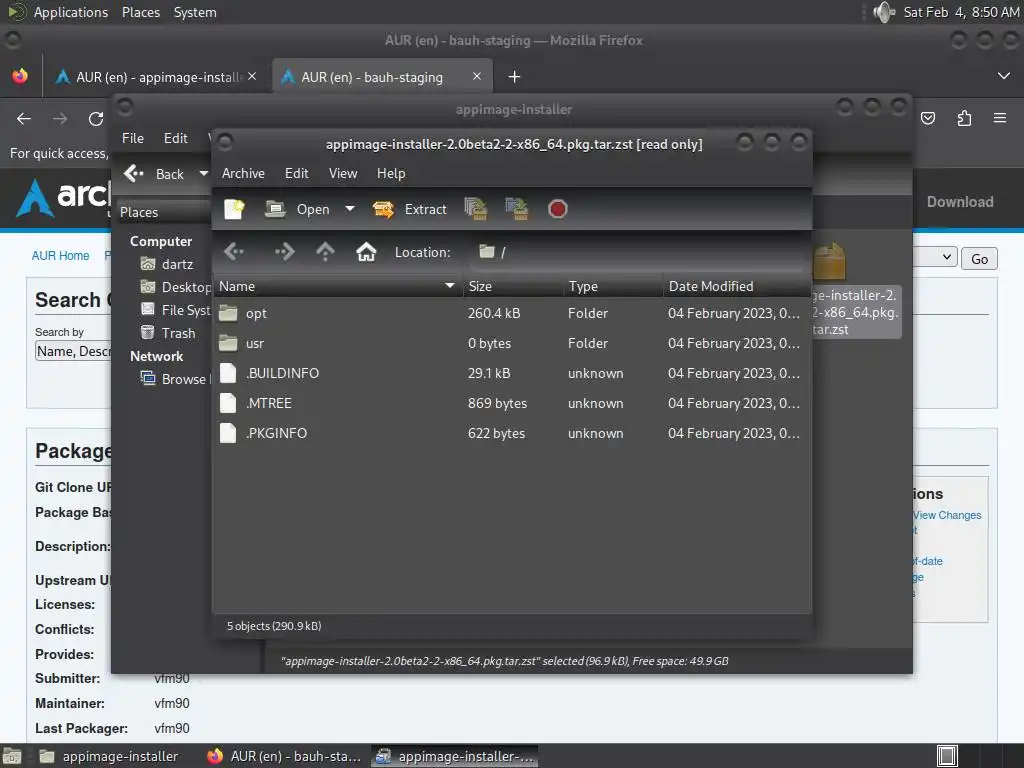This screenshot has width=1024, height=768.
Task: Click the View Changes link
Action: [x=947, y=515]
